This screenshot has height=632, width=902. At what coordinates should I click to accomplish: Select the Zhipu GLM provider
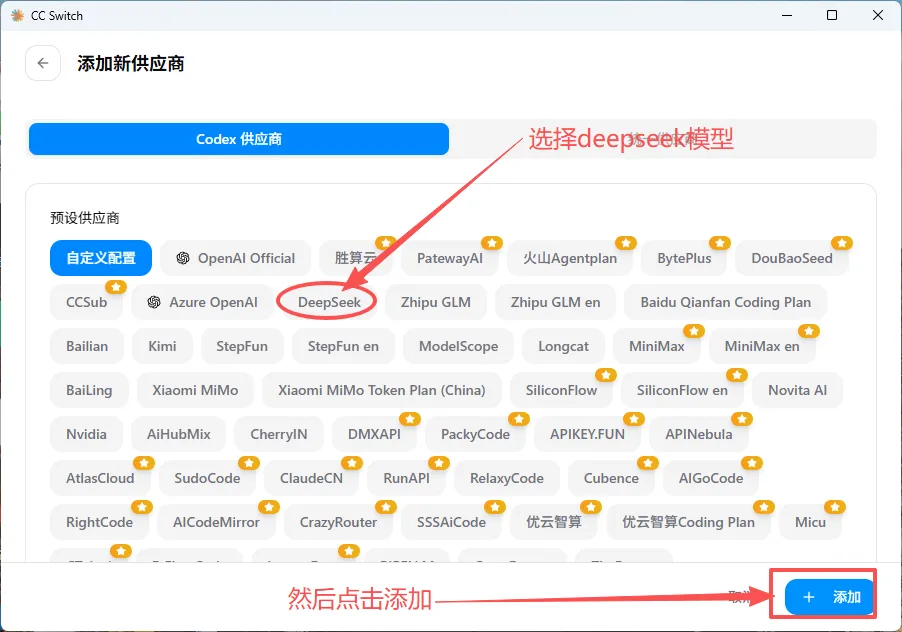(435, 302)
